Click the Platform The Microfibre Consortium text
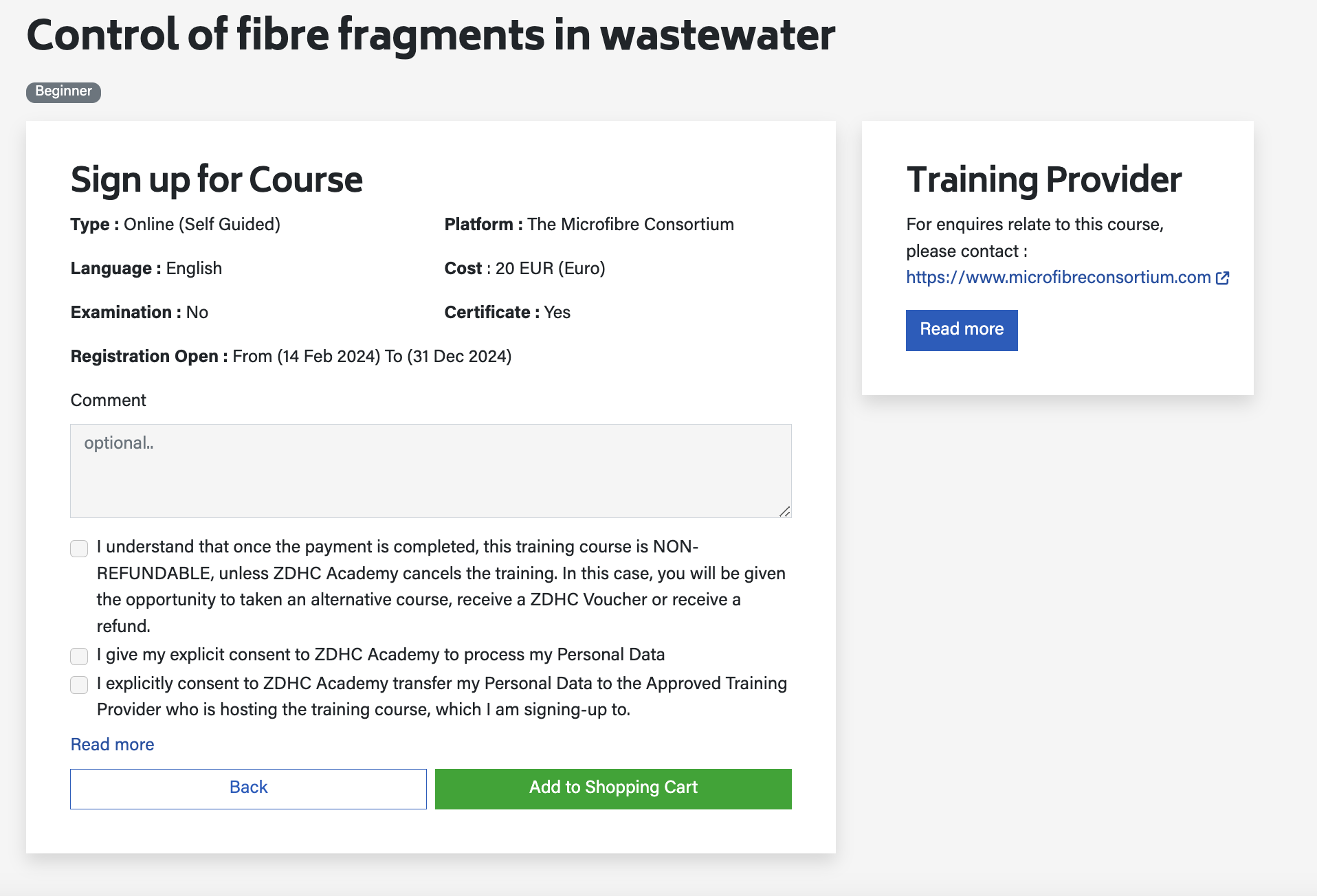This screenshot has height=896, width=1317. (x=589, y=224)
